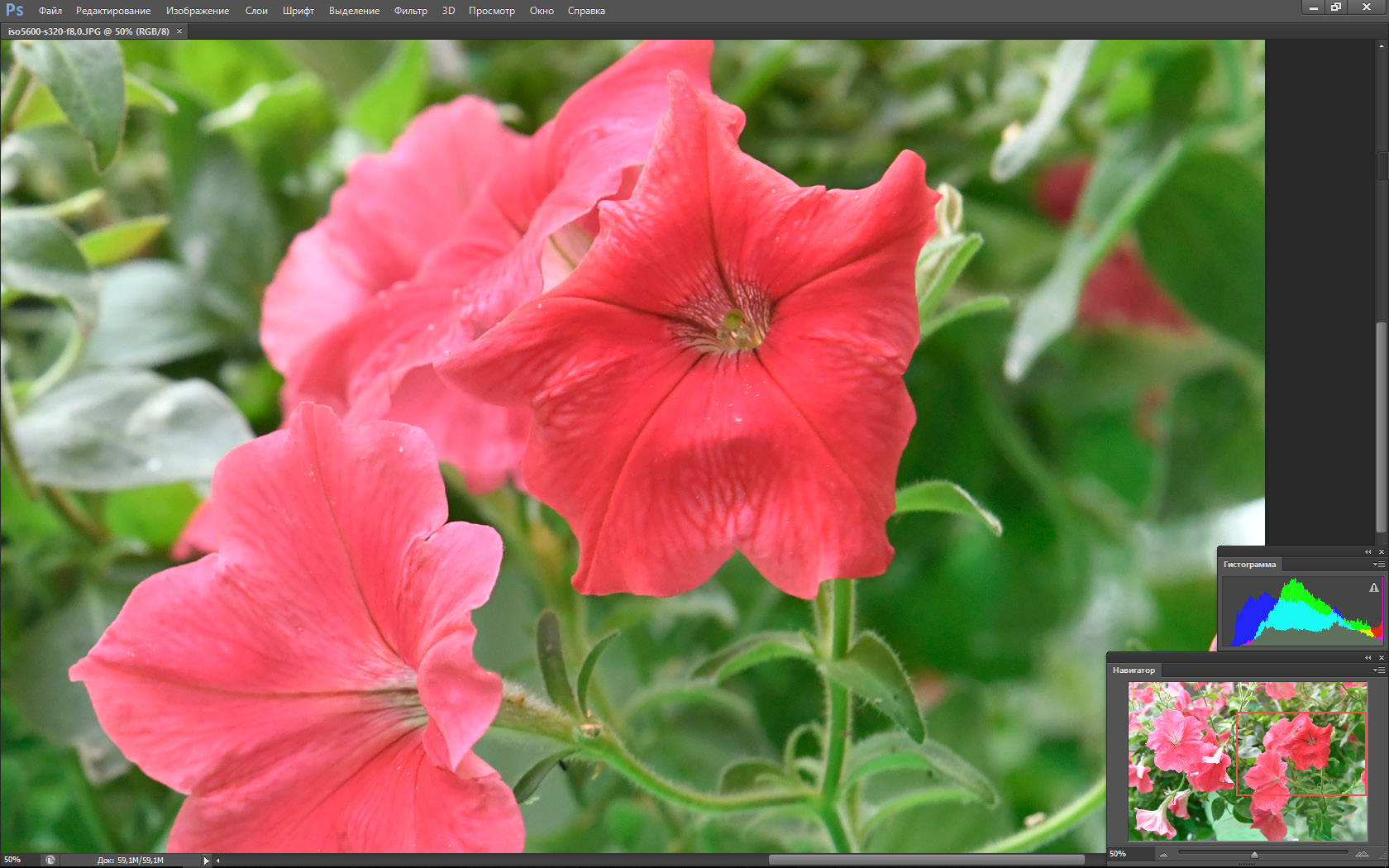
Task: Close the Навигатор panel
Action: [1381, 657]
